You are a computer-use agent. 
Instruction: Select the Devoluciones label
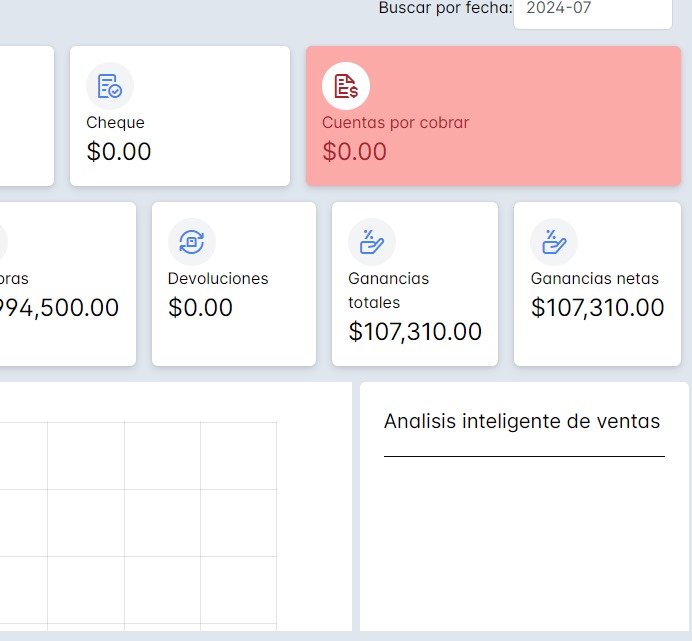[218, 279]
